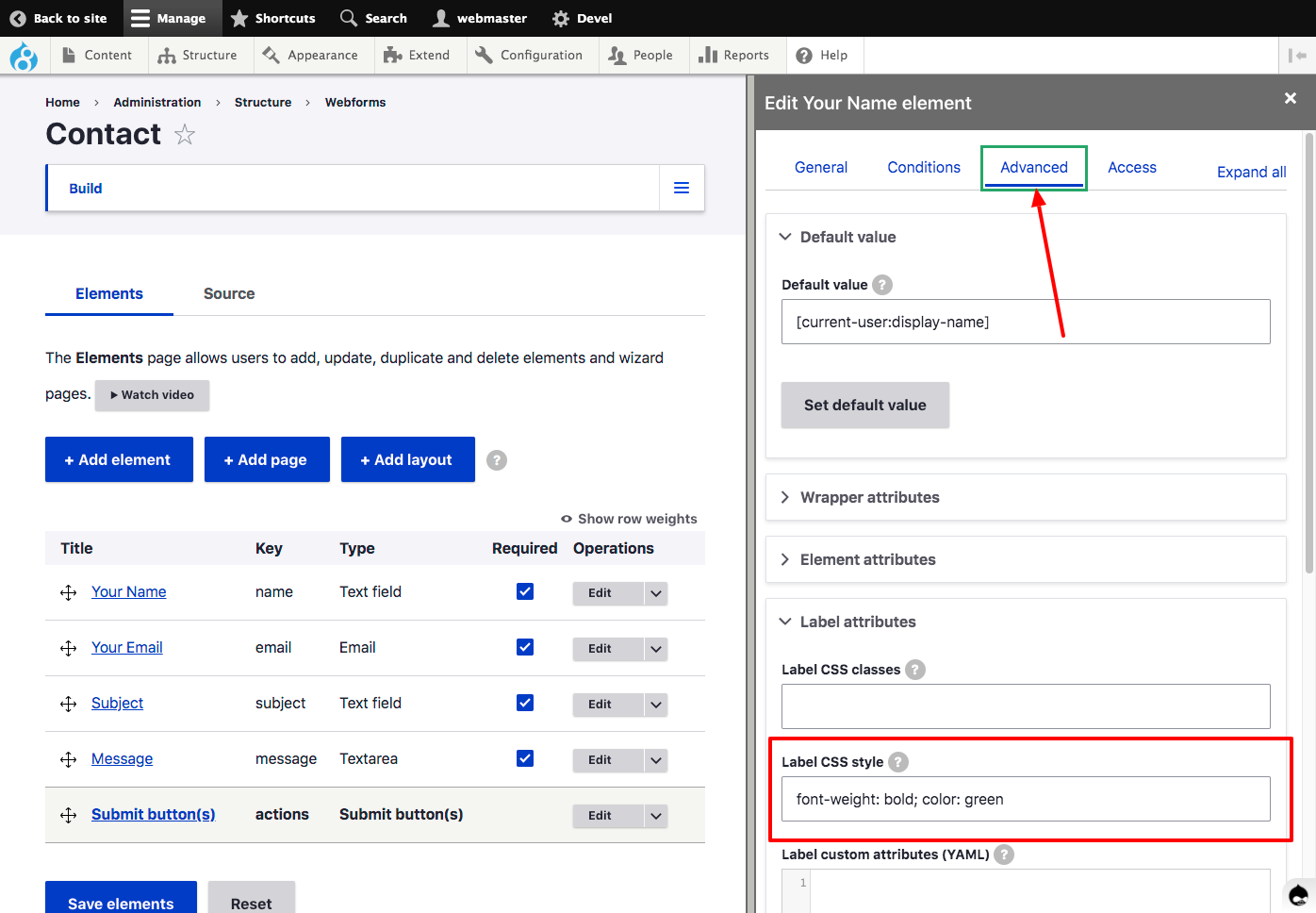Viewport: 1316px width, 913px height.
Task: Collapse the admin toolbar with arrow icon
Action: click(x=1297, y=56)
